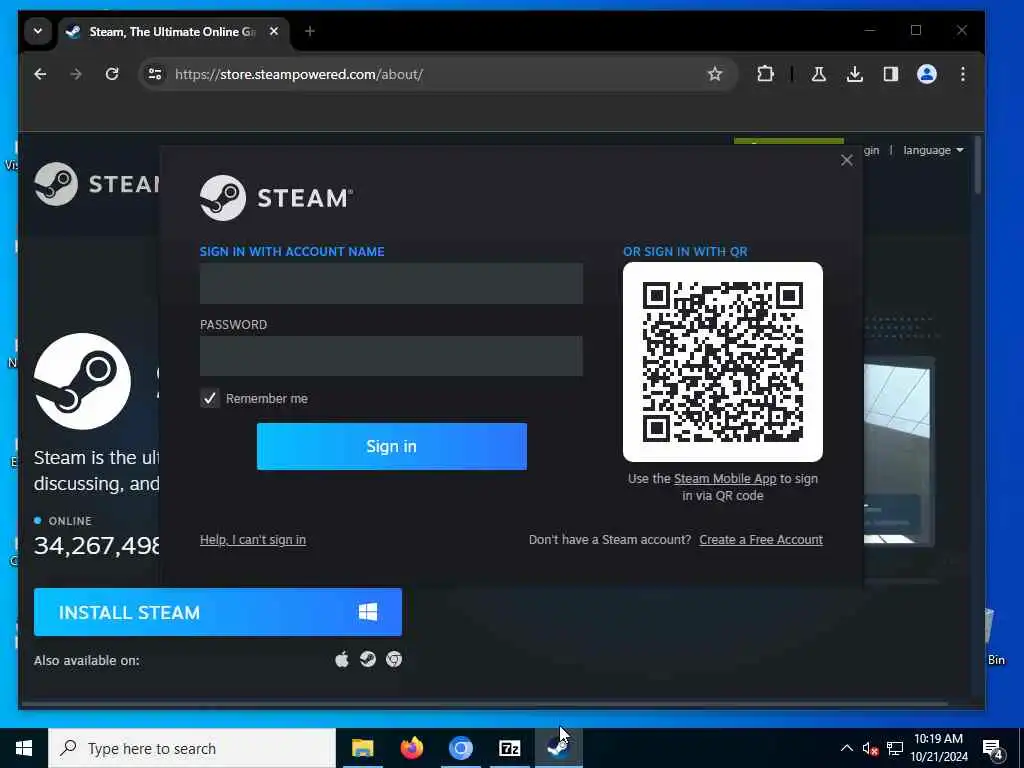1024x768 pixels.
Task: Choose the SteamOS download icon
Action: (x=368, y=660)
